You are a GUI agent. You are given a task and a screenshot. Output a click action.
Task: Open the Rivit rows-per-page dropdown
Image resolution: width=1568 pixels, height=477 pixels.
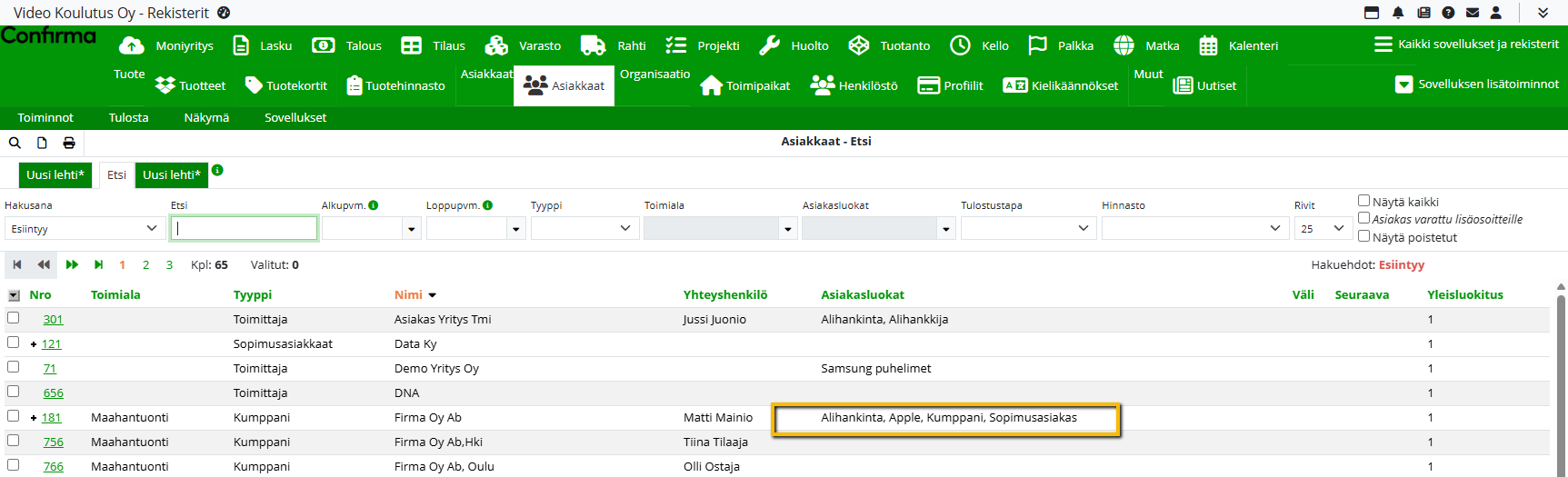click(1322, 228)
